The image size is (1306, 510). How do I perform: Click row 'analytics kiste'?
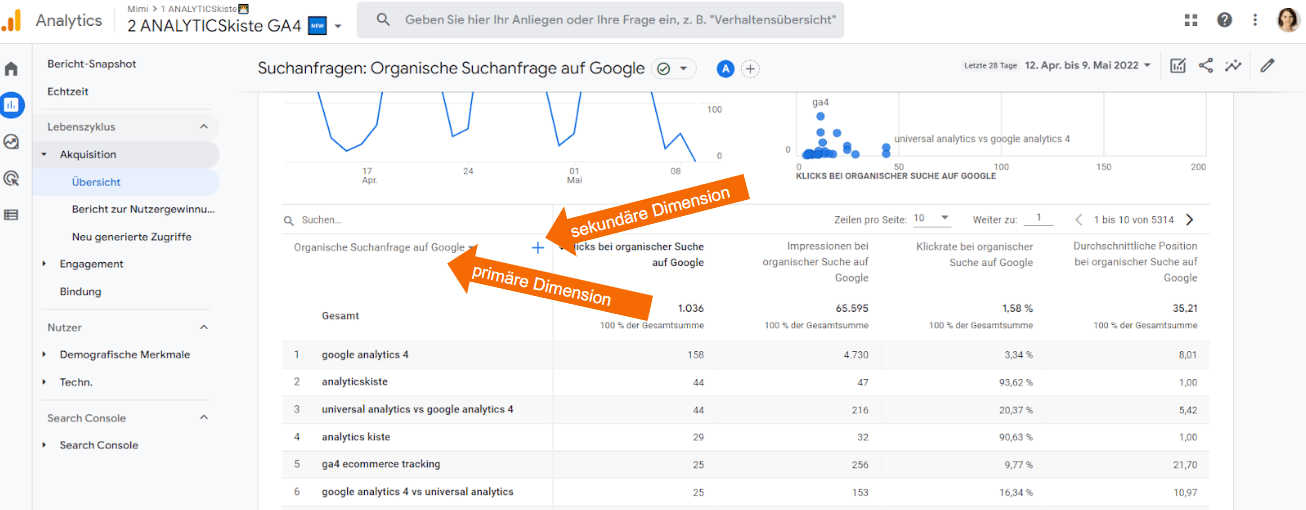pyautogui.click(x=745, y=437)
